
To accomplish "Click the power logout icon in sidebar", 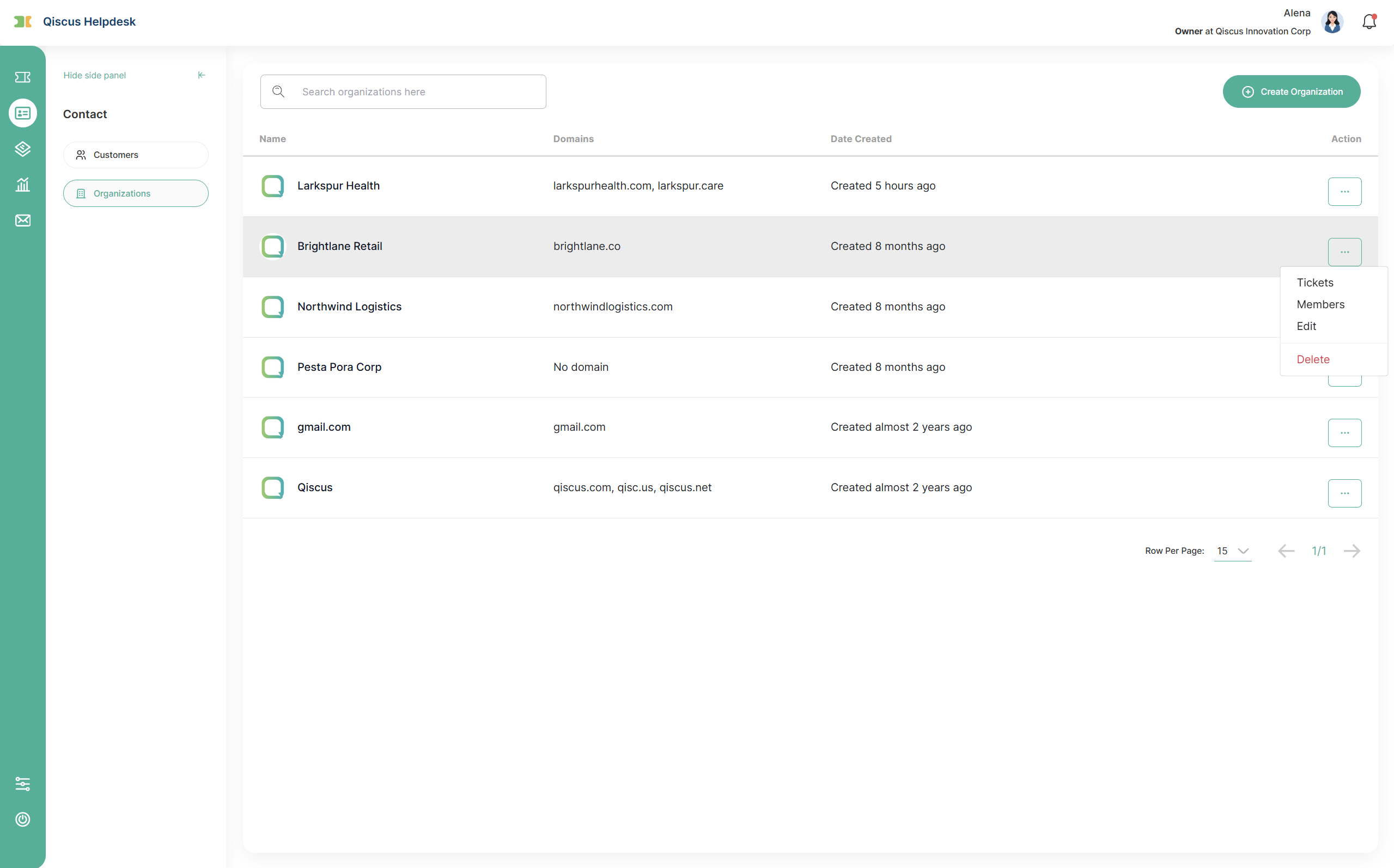I will pos(22,819).
